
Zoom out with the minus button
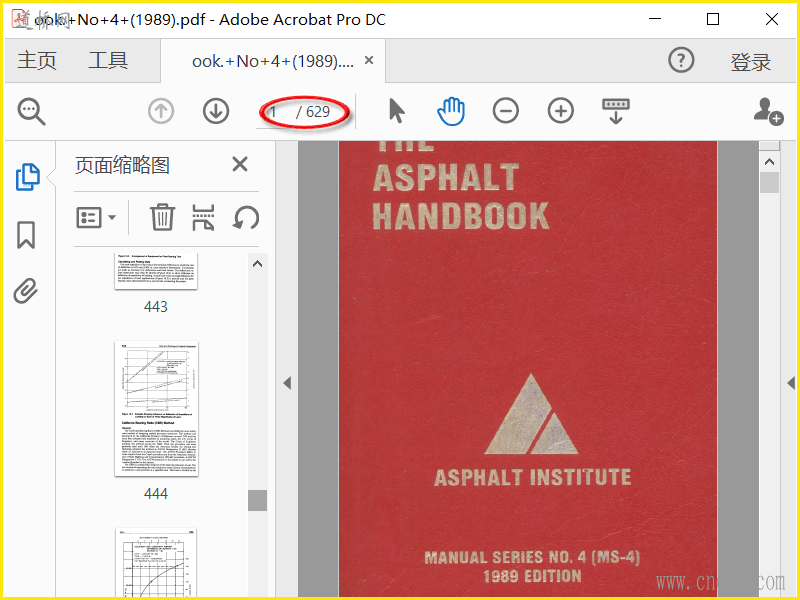(x=506, y=111)
